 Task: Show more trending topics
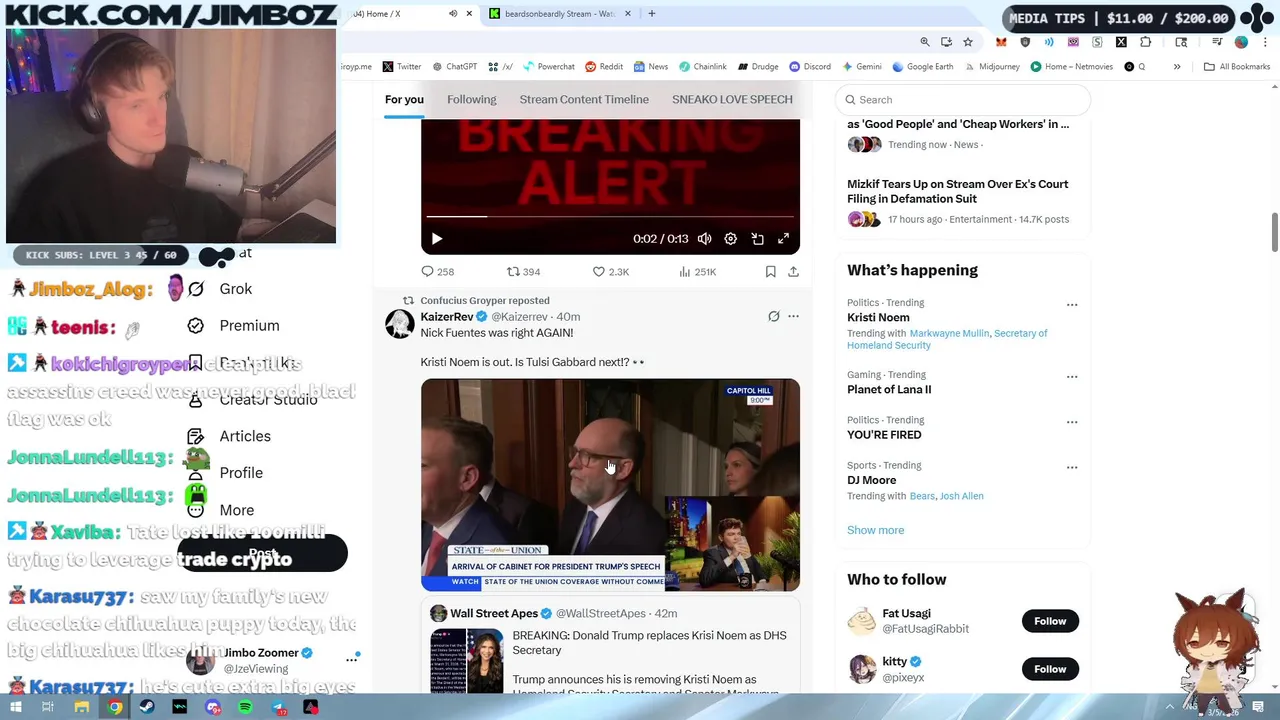(875, 530)
